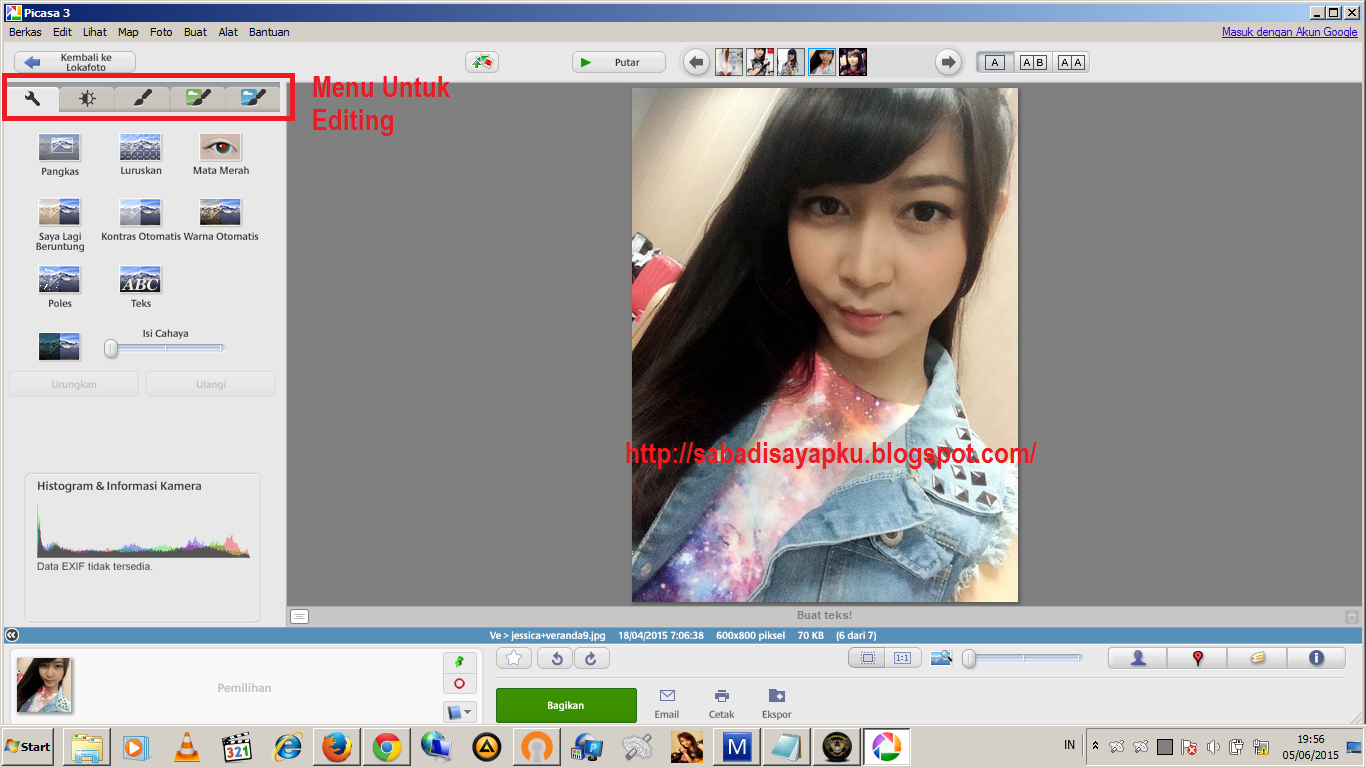This screenshot has width=1366, height=768.
Task: Open the Bantuan menu
Action: (x=269, y=32)
